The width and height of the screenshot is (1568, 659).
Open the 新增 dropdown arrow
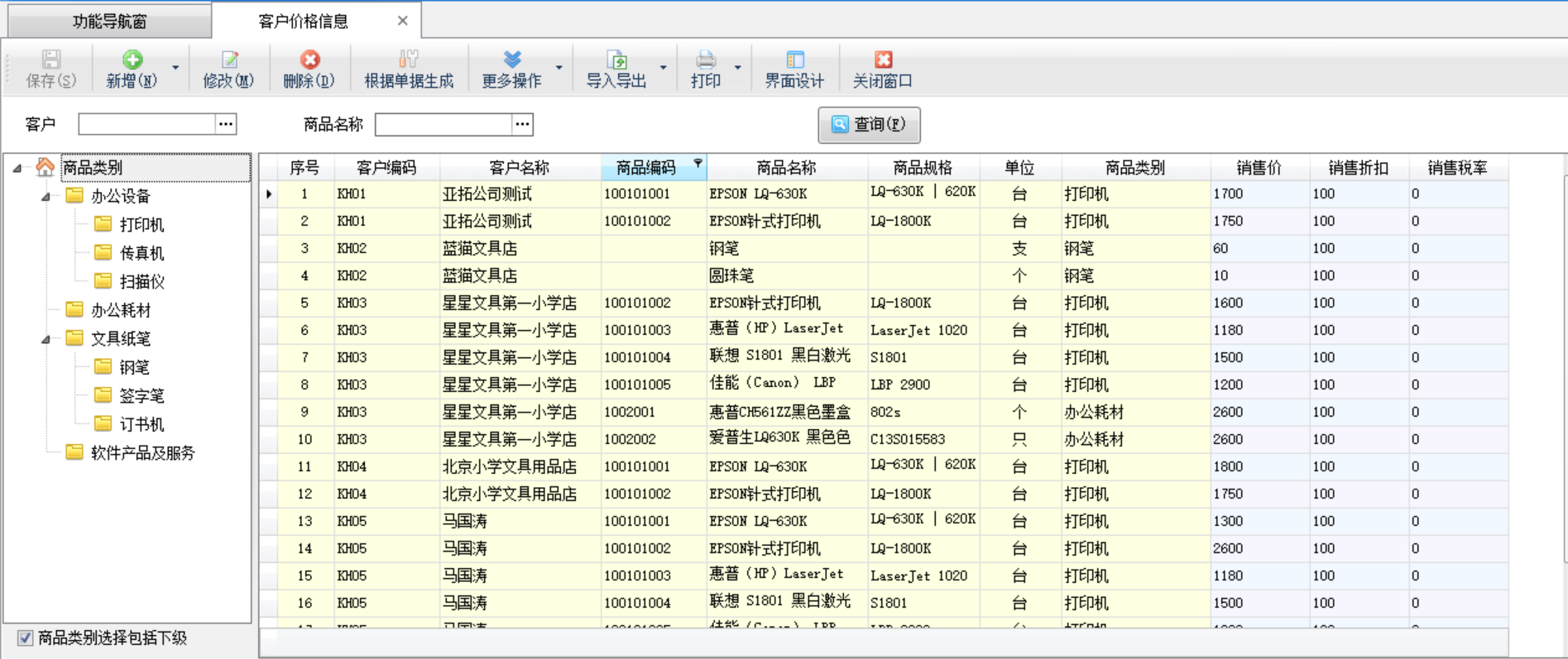click(x=175, y=68)
